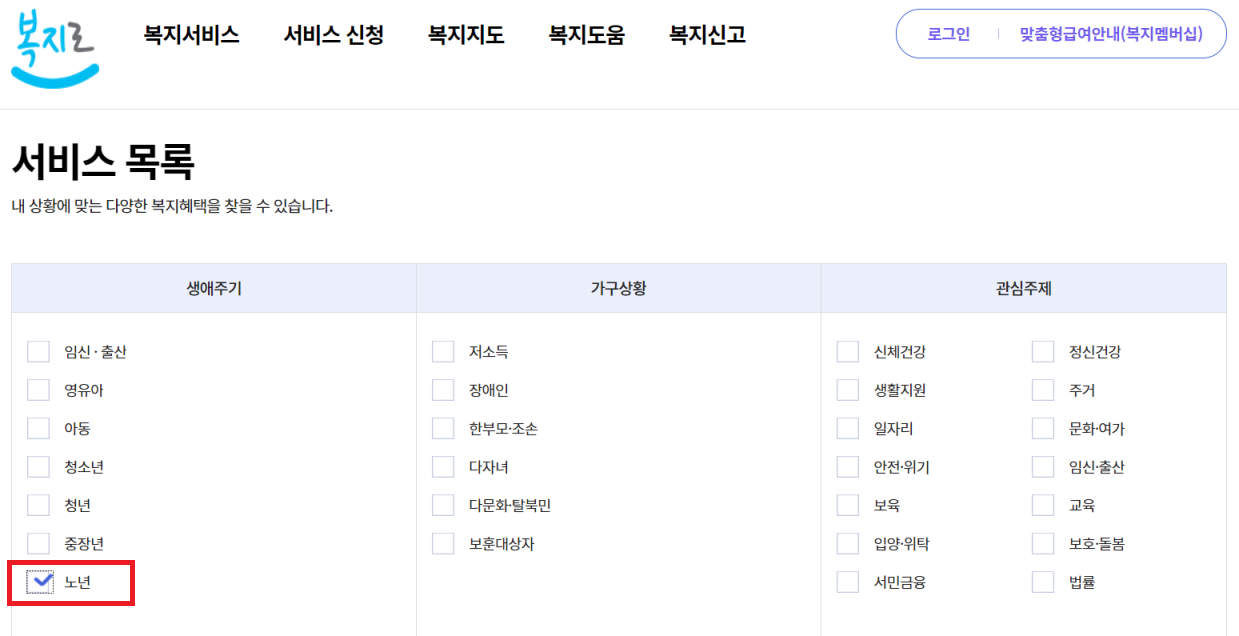Open the 복지도움 menu
The width and height of the screenshot is (1239, 636).
click(585, 33)
